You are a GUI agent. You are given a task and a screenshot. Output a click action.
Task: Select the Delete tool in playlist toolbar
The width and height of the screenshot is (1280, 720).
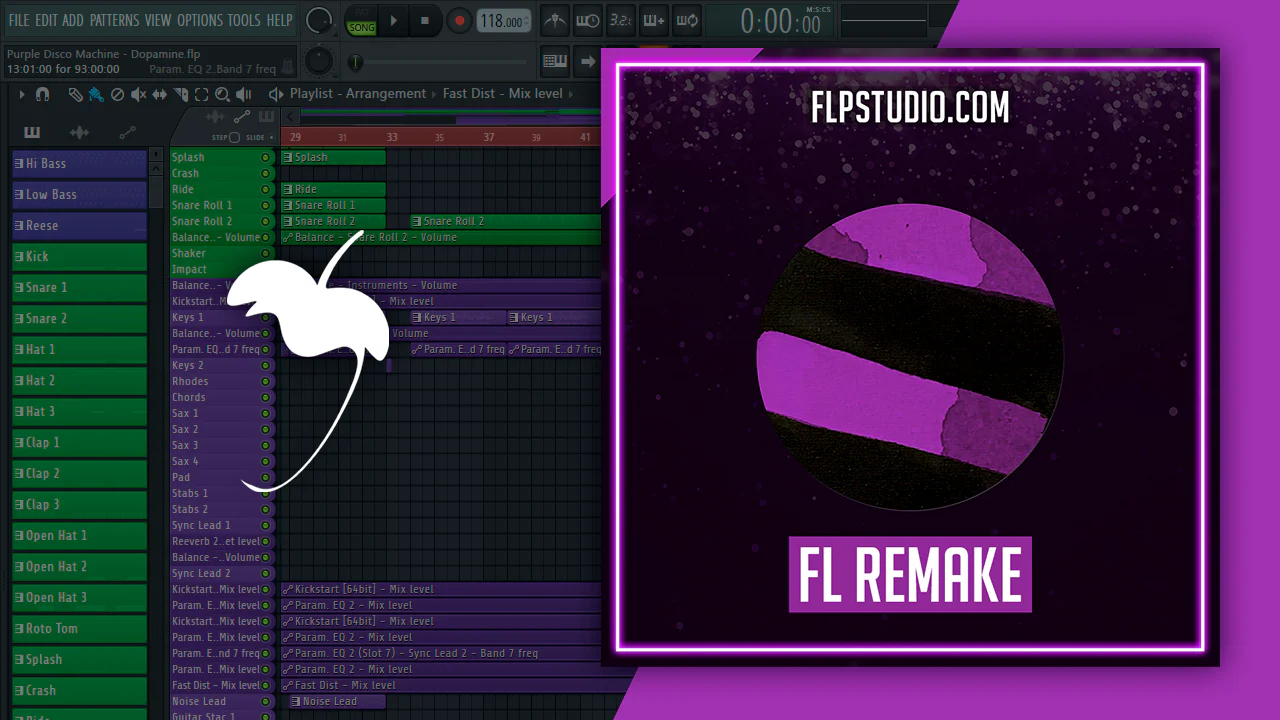[x=117, y=94]
